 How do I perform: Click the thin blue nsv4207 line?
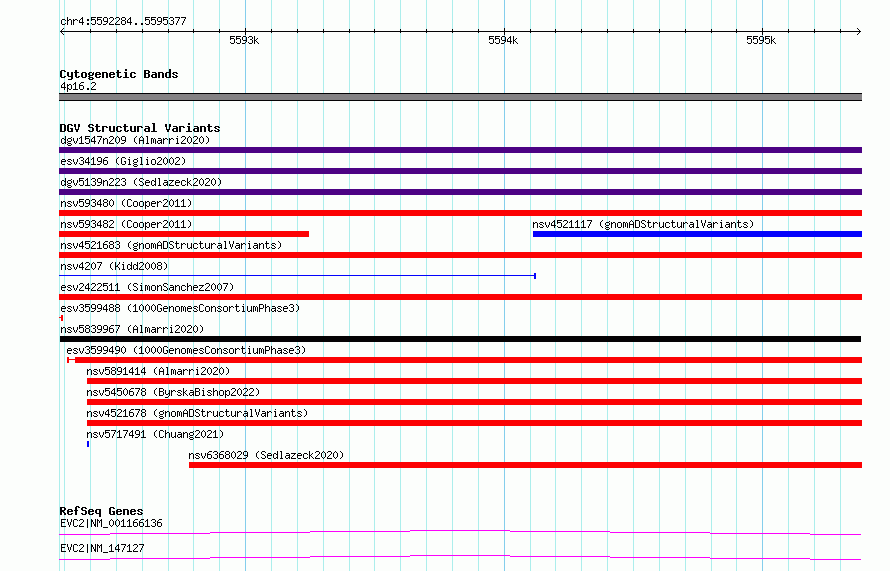pyautogui.click(x=297, y=276)
